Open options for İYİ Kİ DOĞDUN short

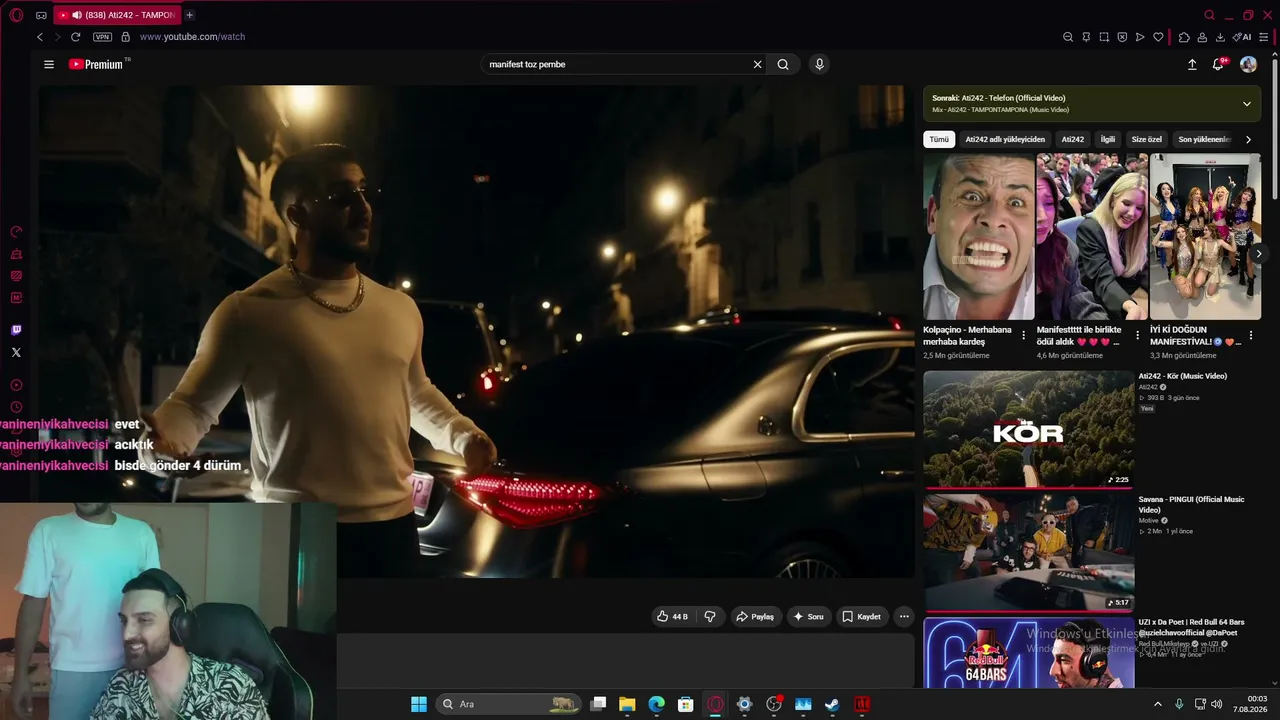1250,335
